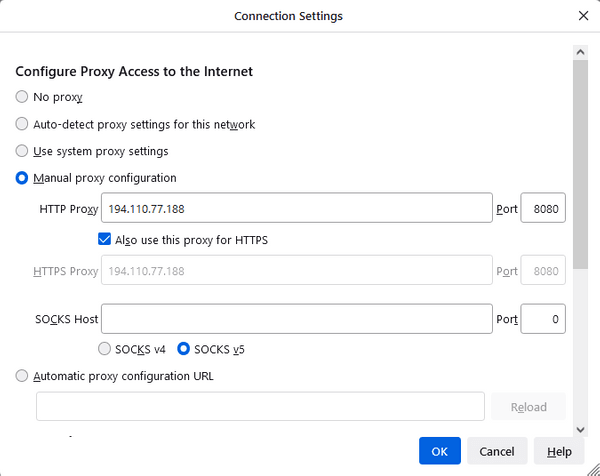Click the scroll up arrow
Screen dimensions: 600x476
[x=580, y=52]
